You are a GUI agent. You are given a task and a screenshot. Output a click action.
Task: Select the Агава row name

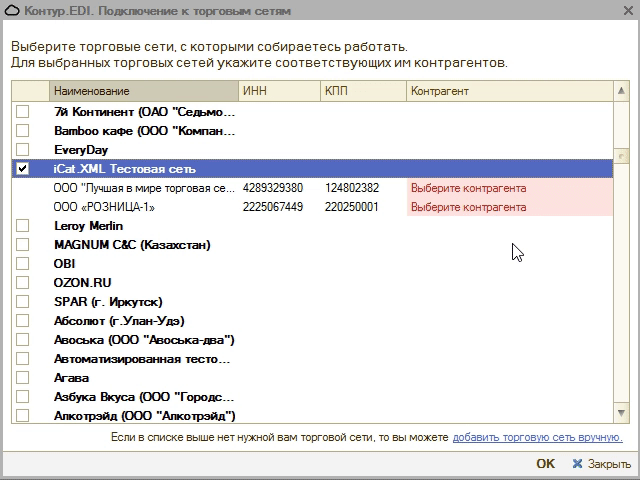click(71, 378)
